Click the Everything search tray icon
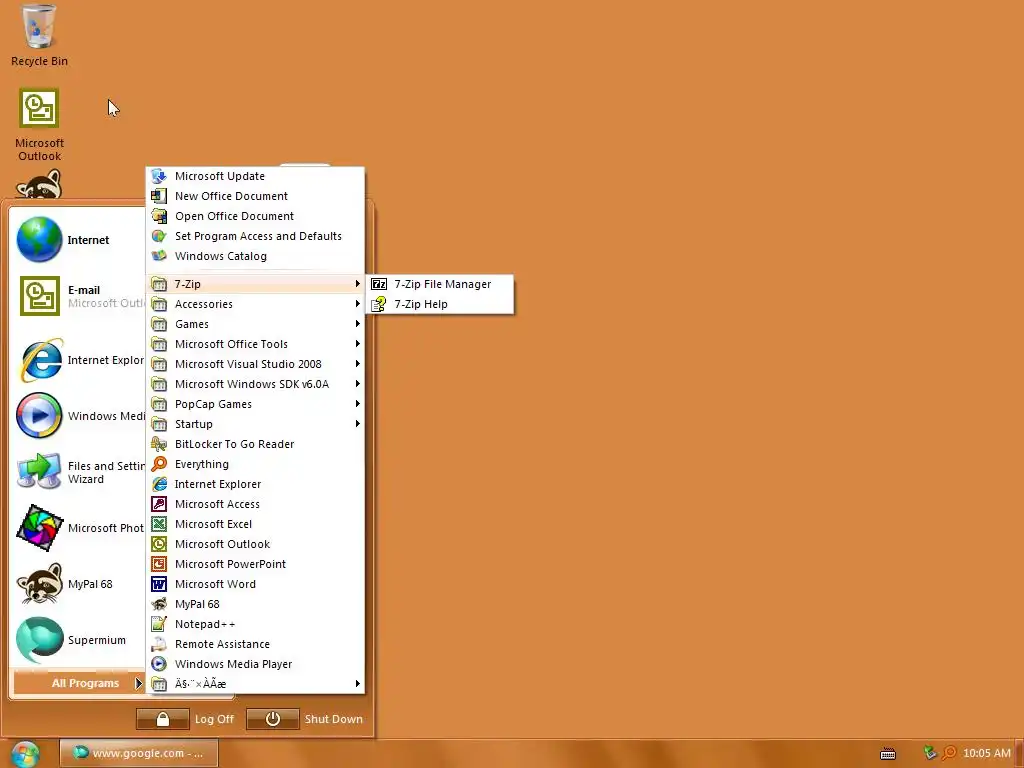 [x=949, y=754]
